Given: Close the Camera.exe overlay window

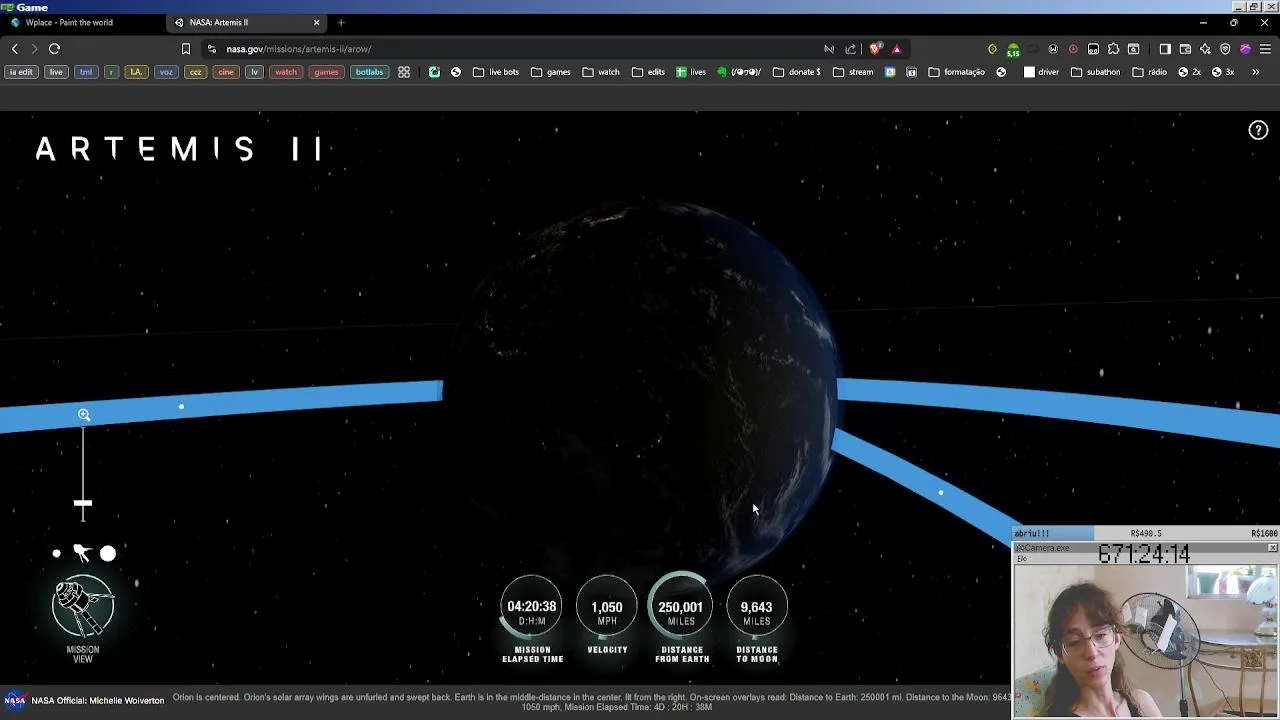Looking at the screenshot, I should (1272, 548).
